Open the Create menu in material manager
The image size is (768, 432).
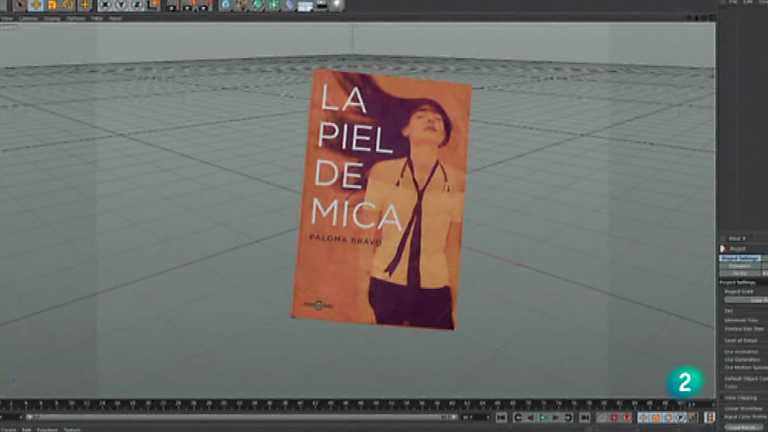pos(8,429)
